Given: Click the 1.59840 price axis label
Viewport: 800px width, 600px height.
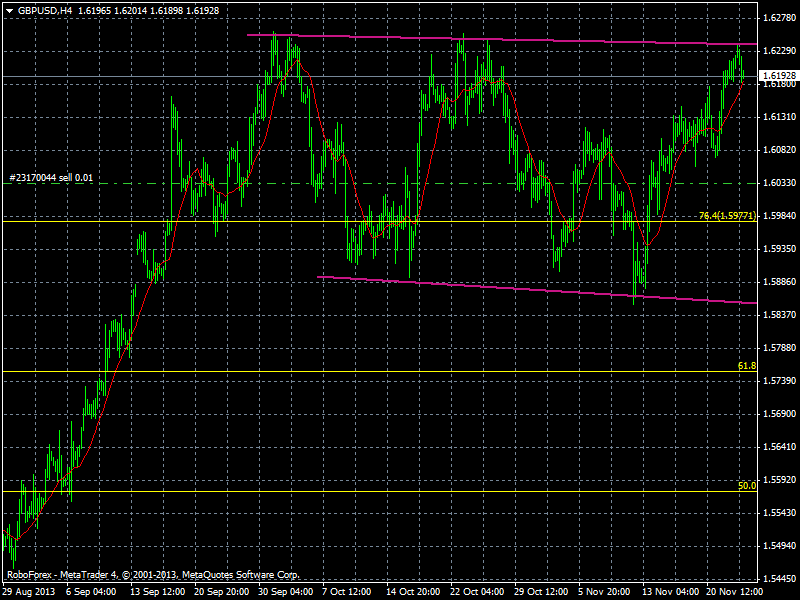Looking at the screenshot, I should tap(779, 216).
